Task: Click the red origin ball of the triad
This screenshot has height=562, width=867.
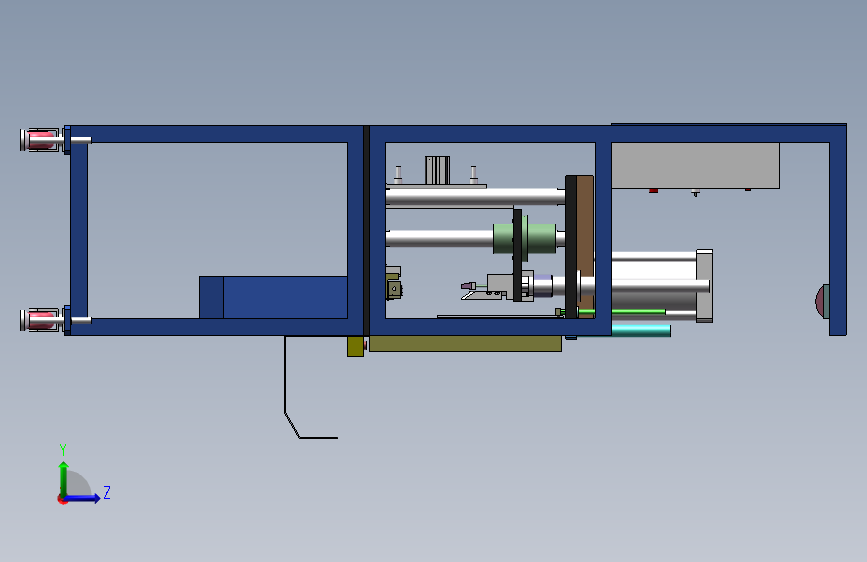Action: (x=62, y=499)
